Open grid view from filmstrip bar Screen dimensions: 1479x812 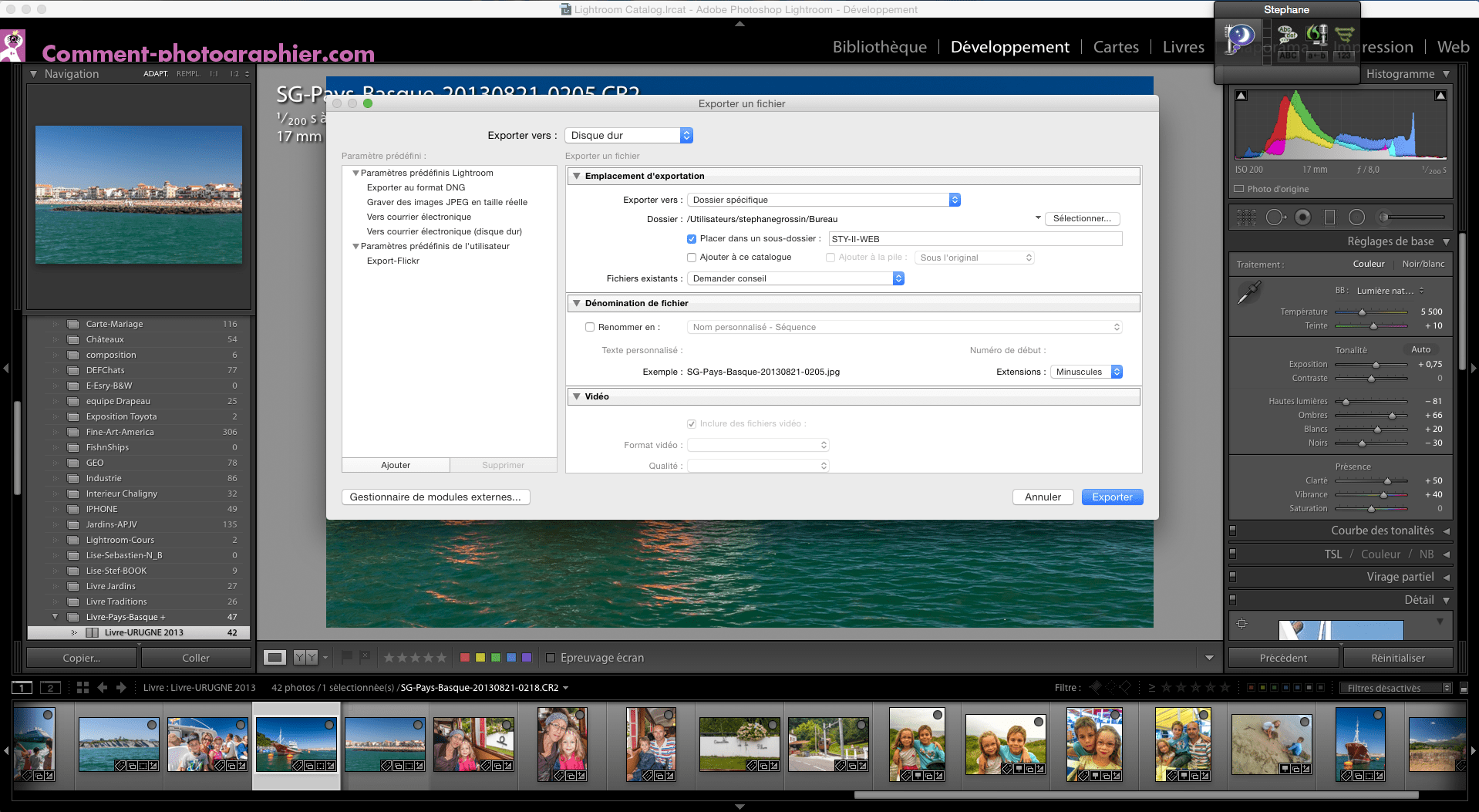pyautogui.click(x=83, y=688)
